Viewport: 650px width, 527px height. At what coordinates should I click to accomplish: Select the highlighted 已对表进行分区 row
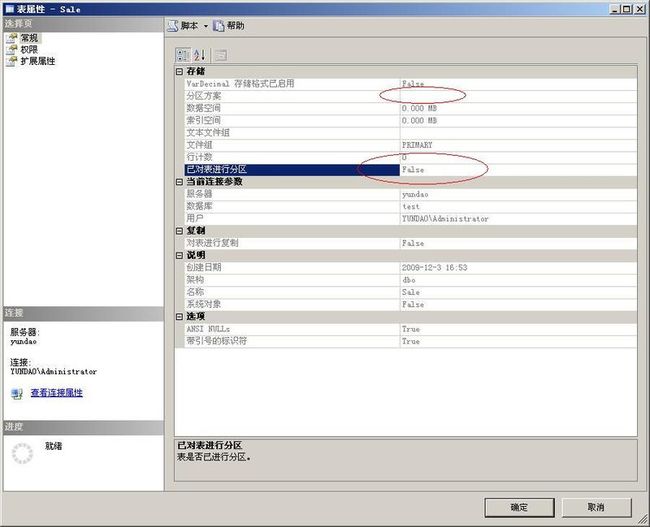[x=410, y=170]
